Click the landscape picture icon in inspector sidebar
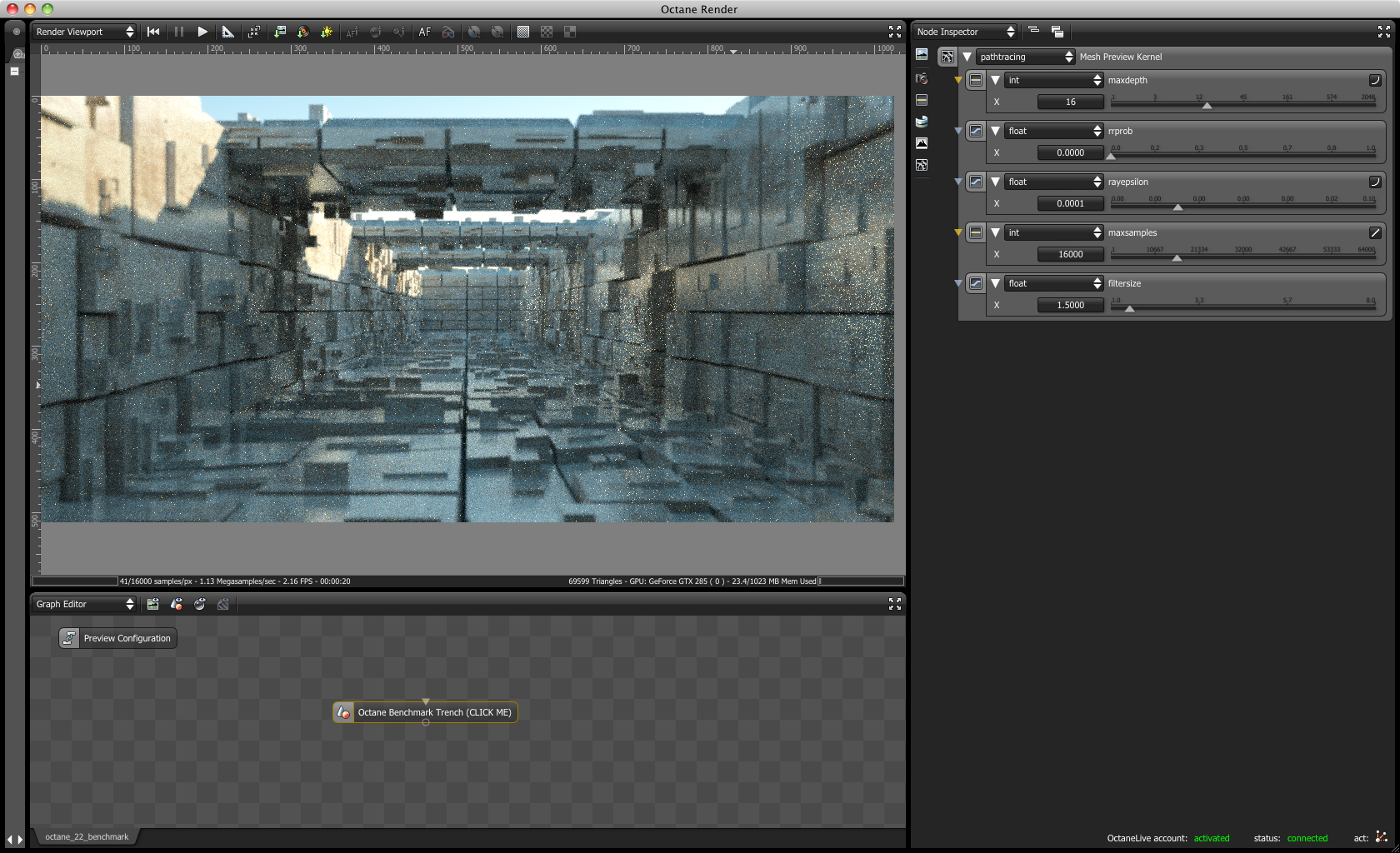The width and height of the screenshot is (1400, 853). (922, 55)
